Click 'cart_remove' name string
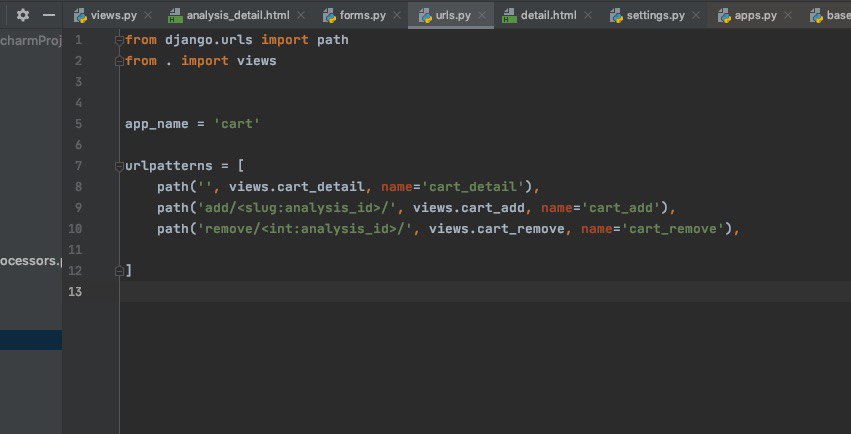851x434 pixels. pyautogui.click(x=673, y=229)
